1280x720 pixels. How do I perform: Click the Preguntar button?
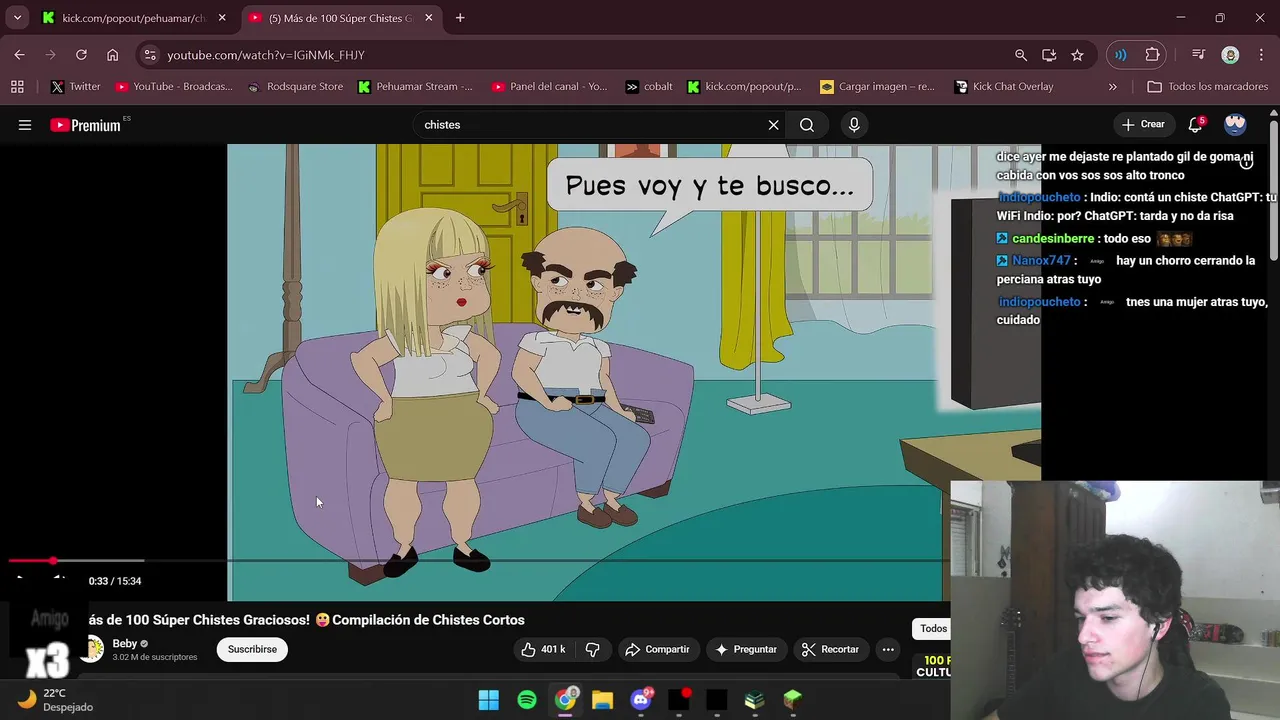[745, 649]
